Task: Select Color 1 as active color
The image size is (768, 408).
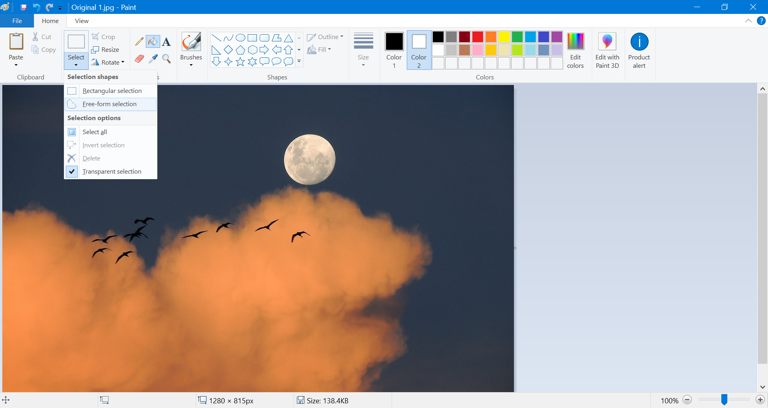Action: click(x=394, y=50)
